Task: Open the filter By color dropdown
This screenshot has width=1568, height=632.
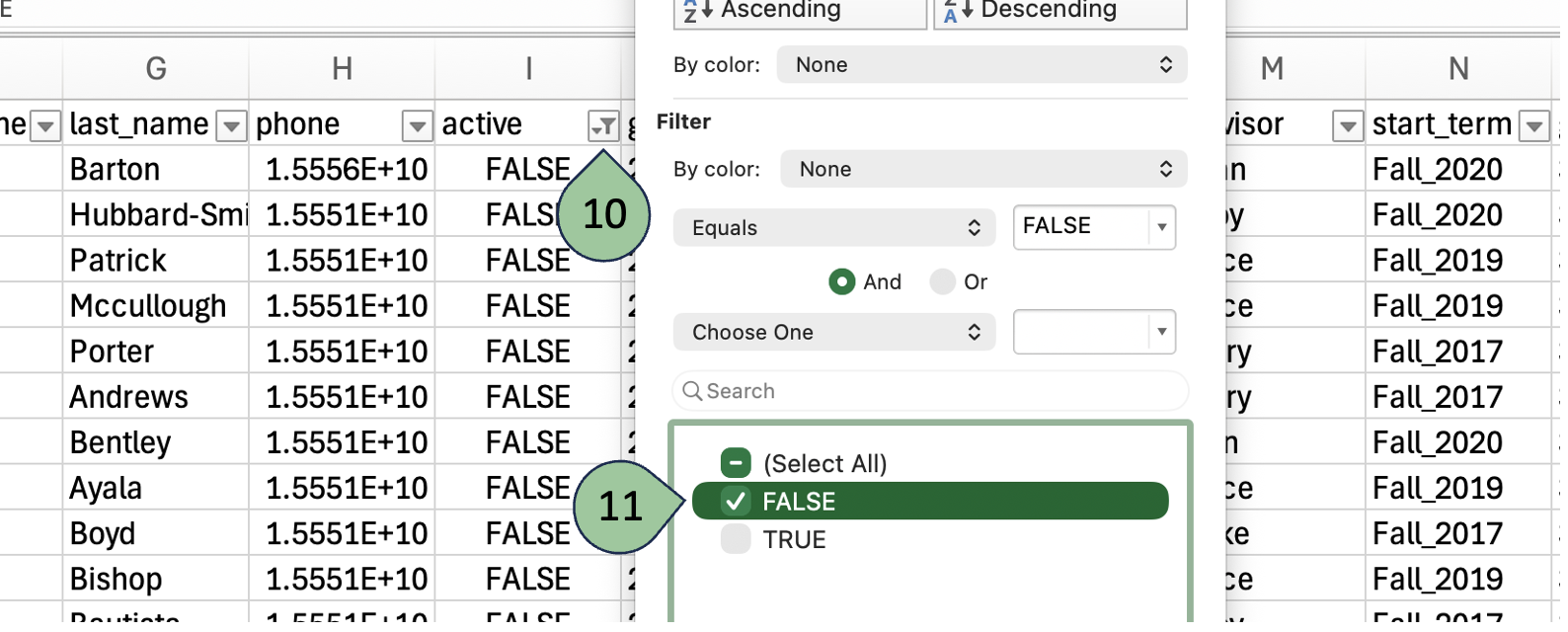Action: 983,170
